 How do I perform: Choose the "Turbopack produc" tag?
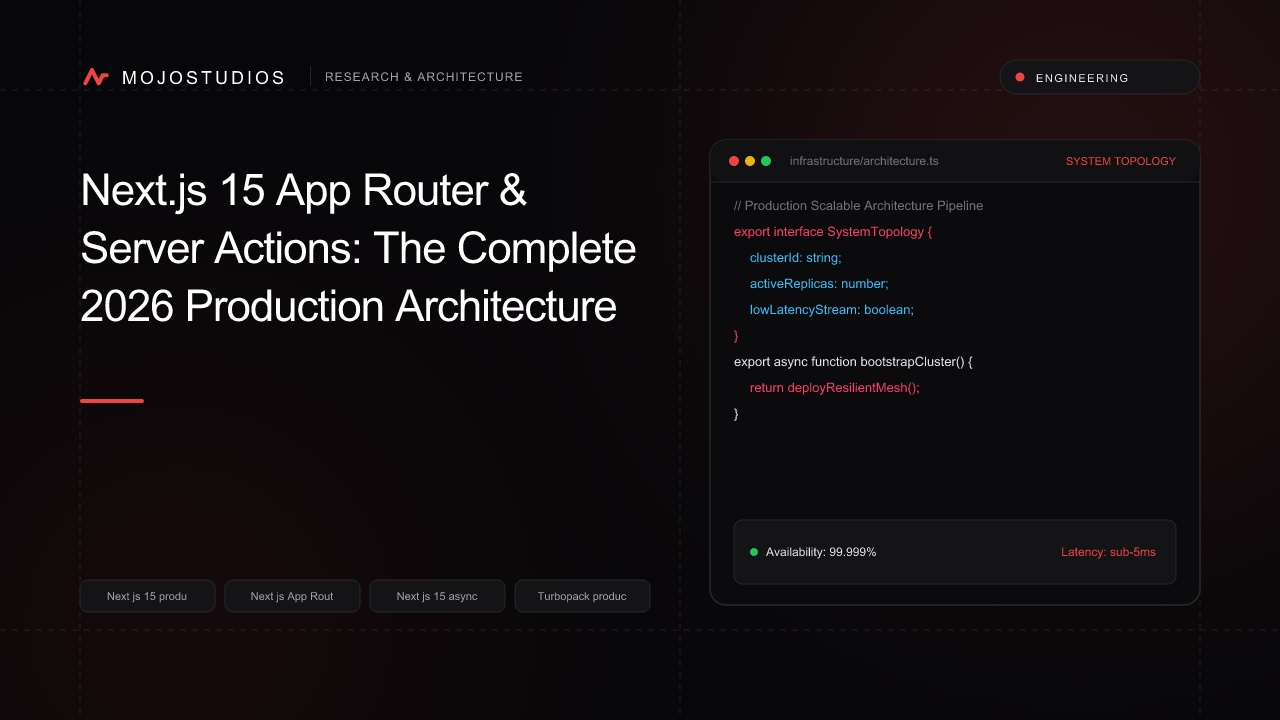(582, 596)
